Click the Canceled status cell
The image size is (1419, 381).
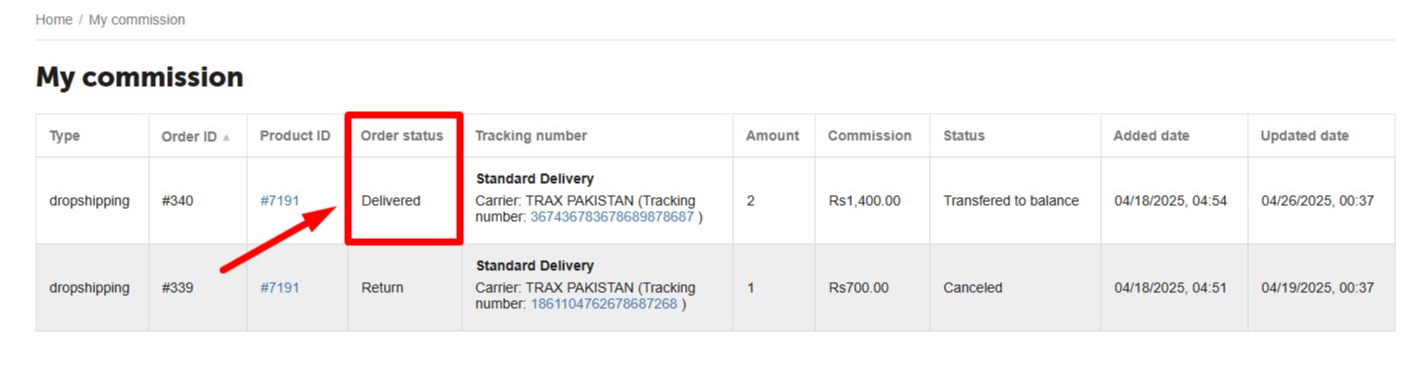973,288
